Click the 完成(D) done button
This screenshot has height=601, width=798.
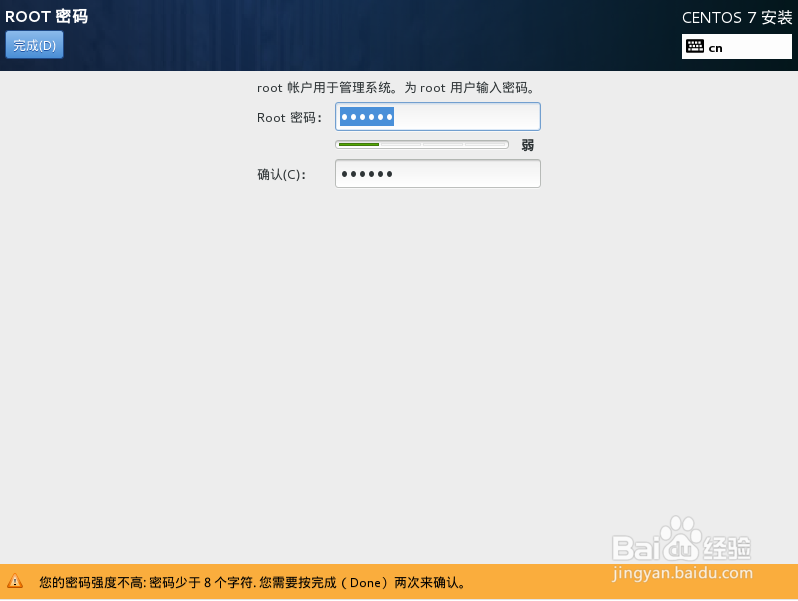coord(34,45)
